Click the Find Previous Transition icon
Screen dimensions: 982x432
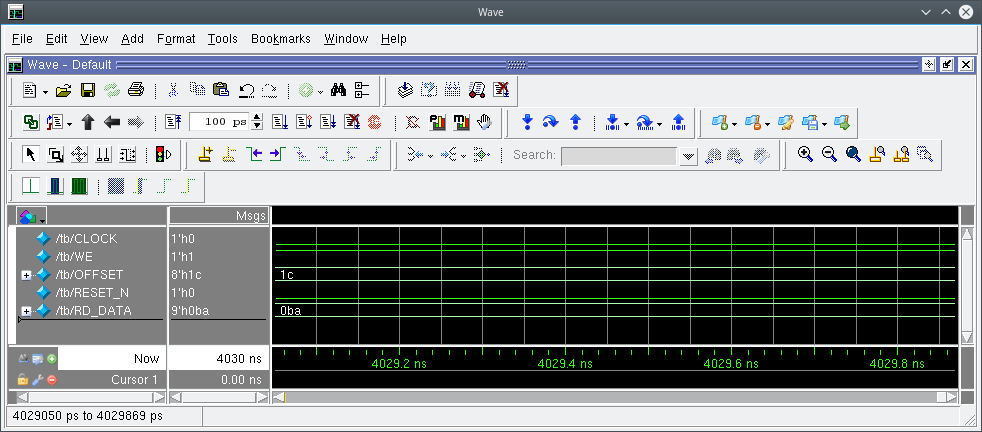point(255,155)
